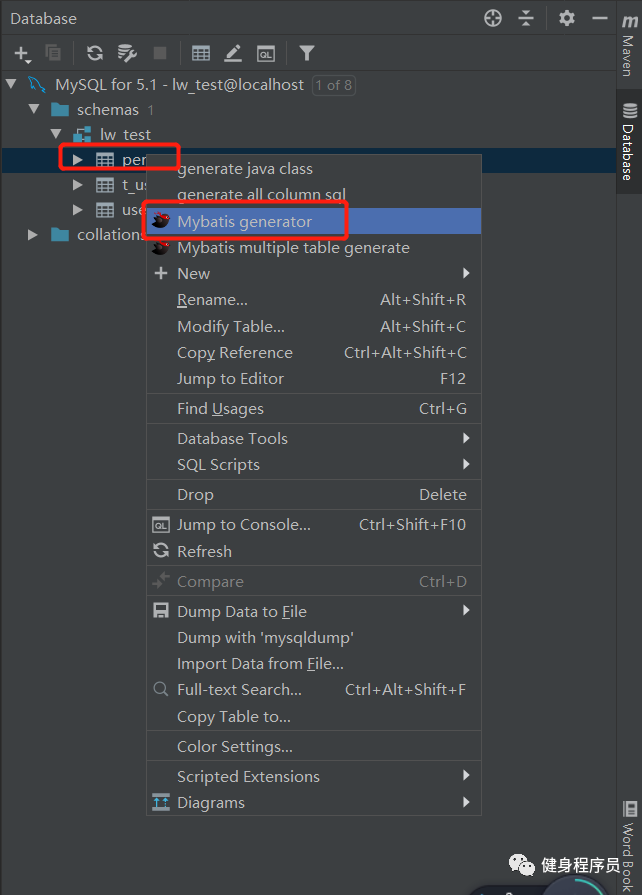Open the query console toolbar icon
Viewport: 642px width, 895px height.
(x=265, y=53)
